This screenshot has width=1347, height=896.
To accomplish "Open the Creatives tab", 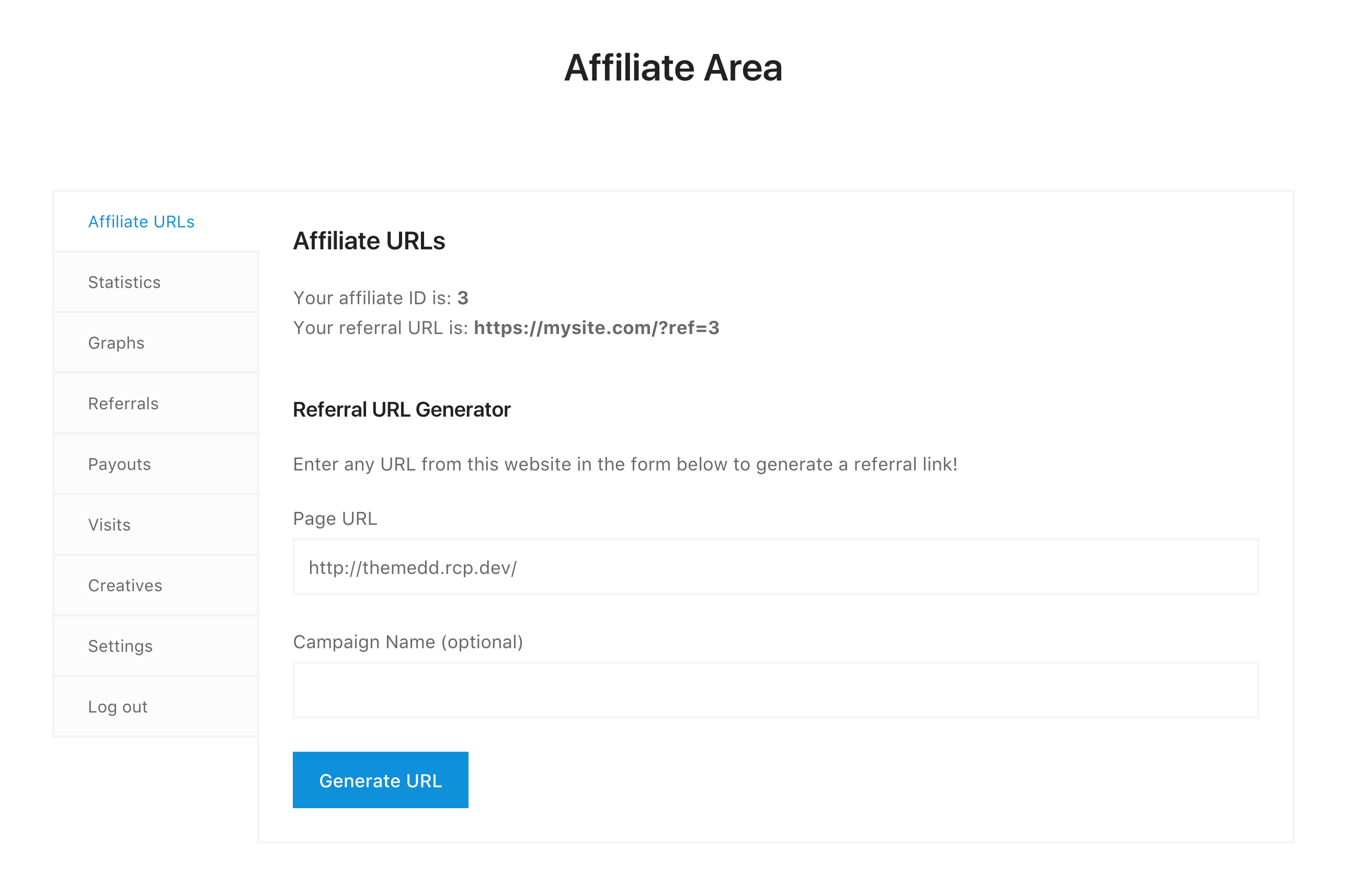I will [124, 585].
